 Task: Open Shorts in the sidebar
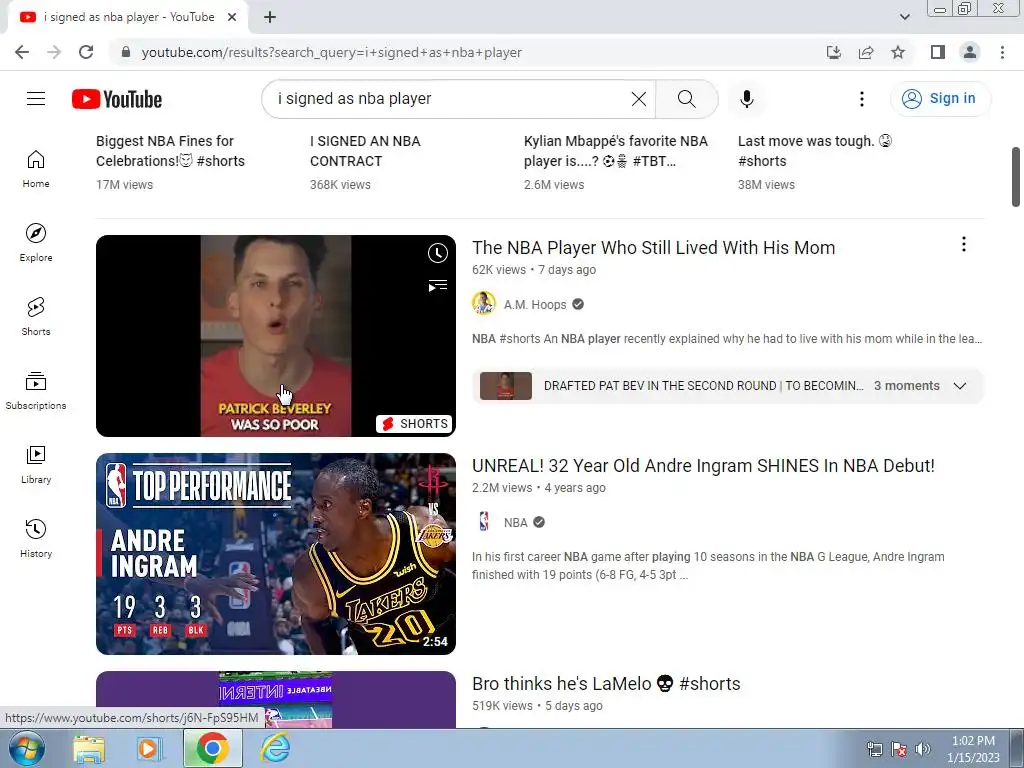pos(36,317)
